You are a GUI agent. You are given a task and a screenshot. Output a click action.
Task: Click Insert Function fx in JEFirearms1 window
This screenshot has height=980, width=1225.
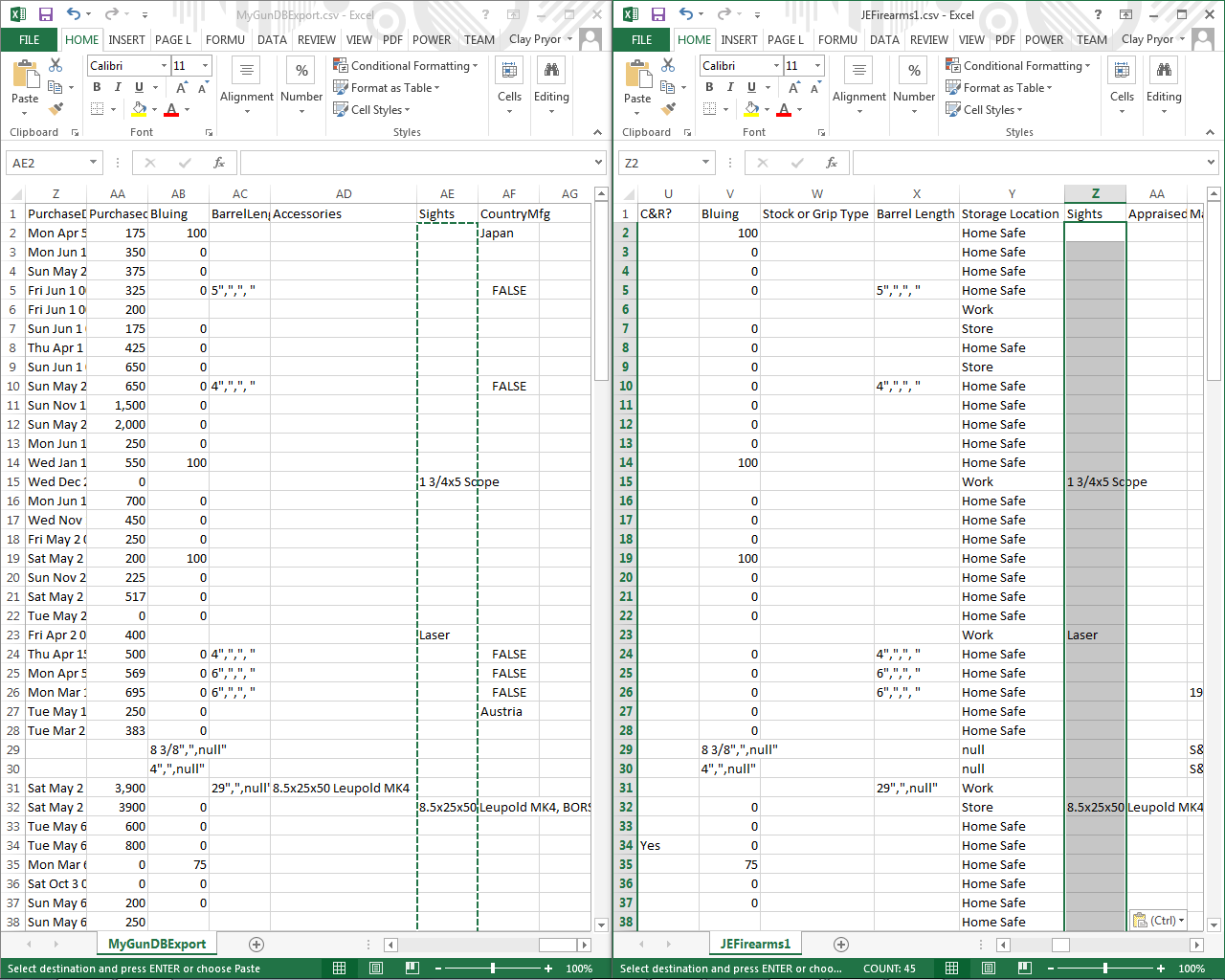click(832, 163)
